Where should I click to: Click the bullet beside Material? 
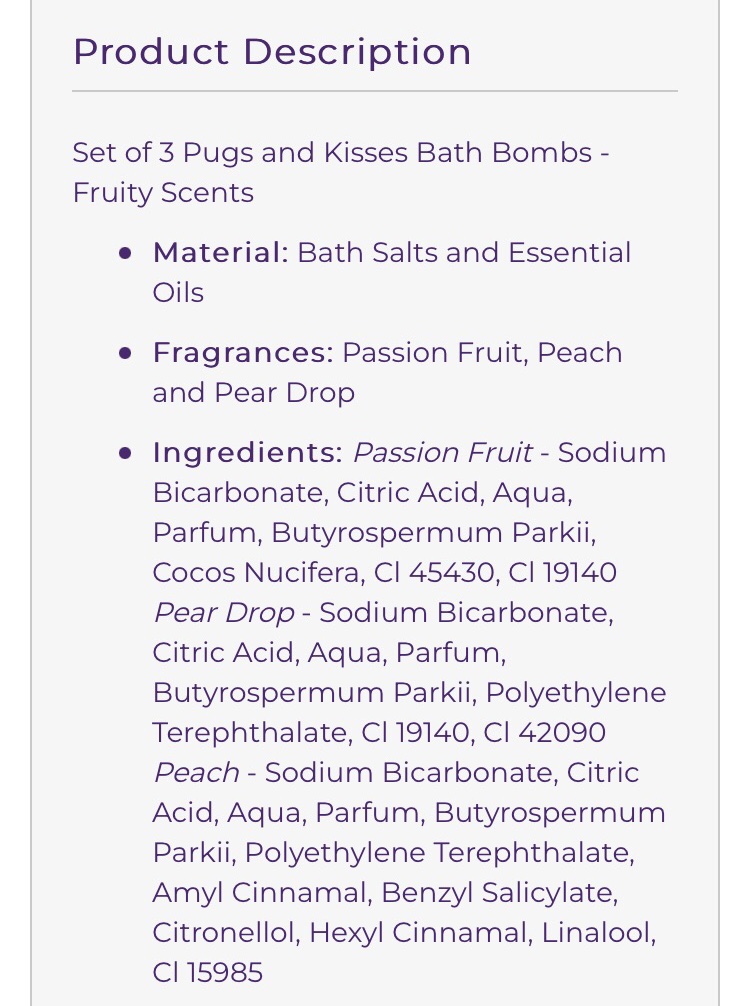125,253
